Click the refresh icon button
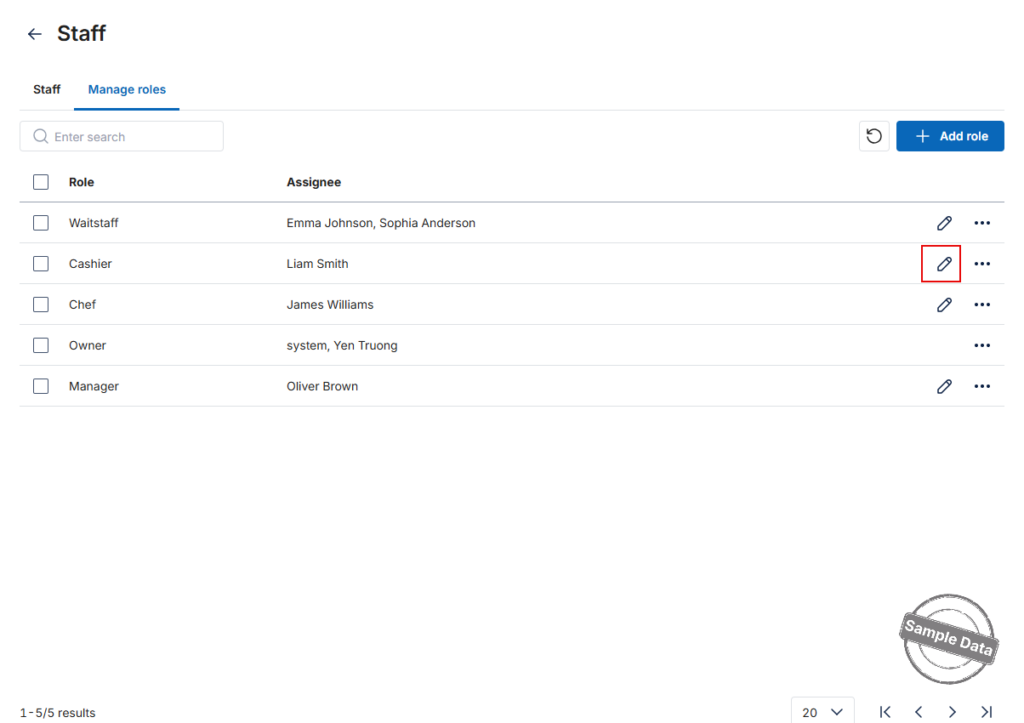 click(874, 136)
